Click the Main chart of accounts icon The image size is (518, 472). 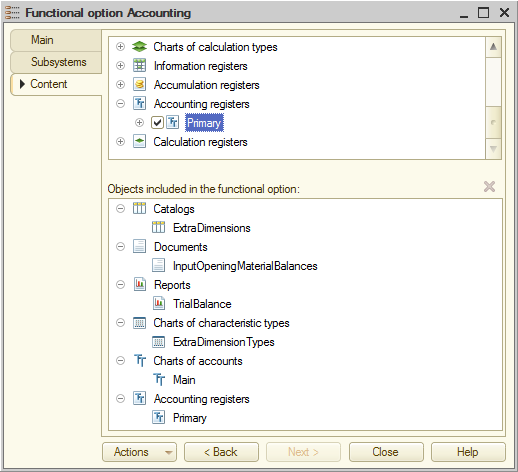point(159,380)
